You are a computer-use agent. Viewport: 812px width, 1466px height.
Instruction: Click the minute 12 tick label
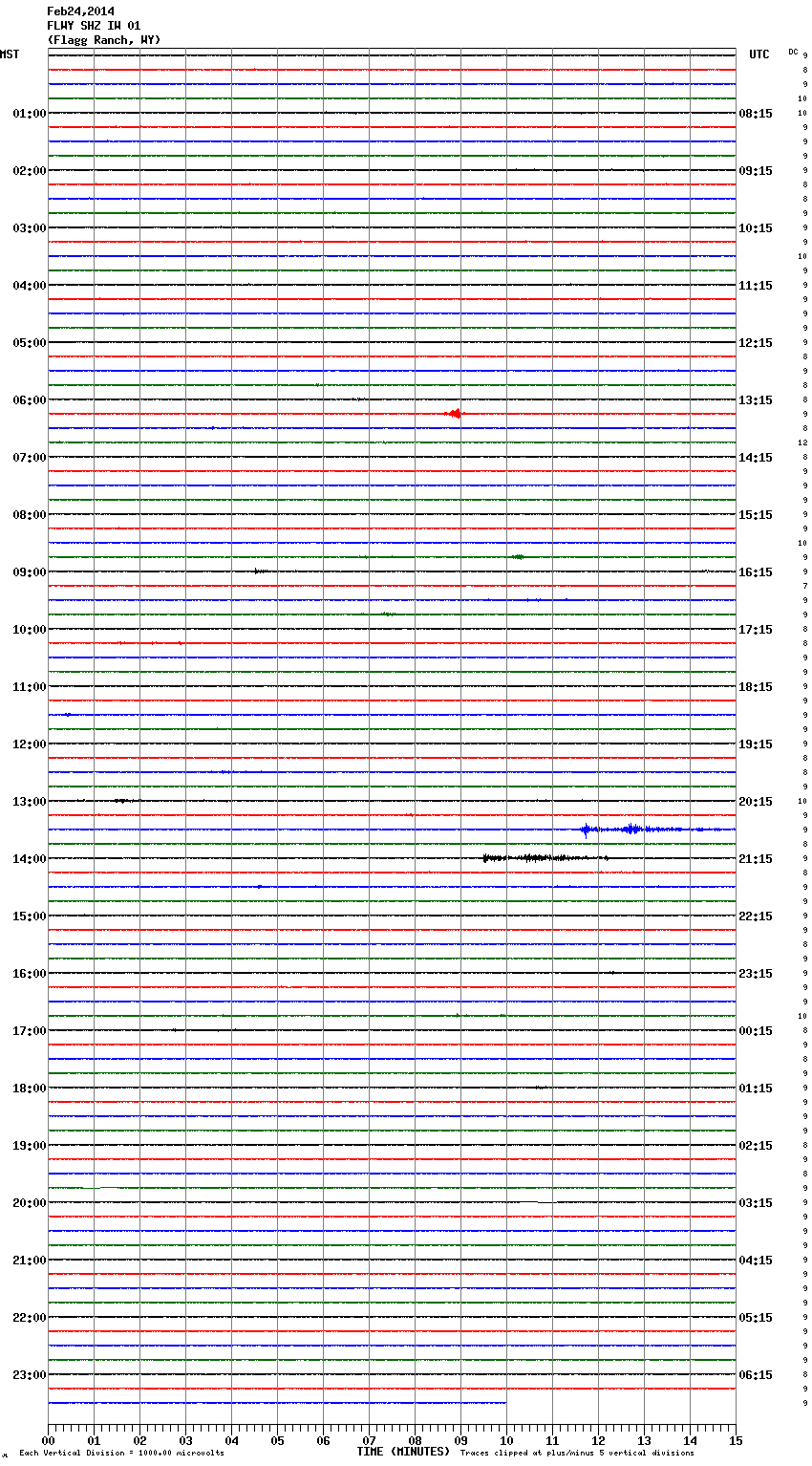coord(598,1440)
